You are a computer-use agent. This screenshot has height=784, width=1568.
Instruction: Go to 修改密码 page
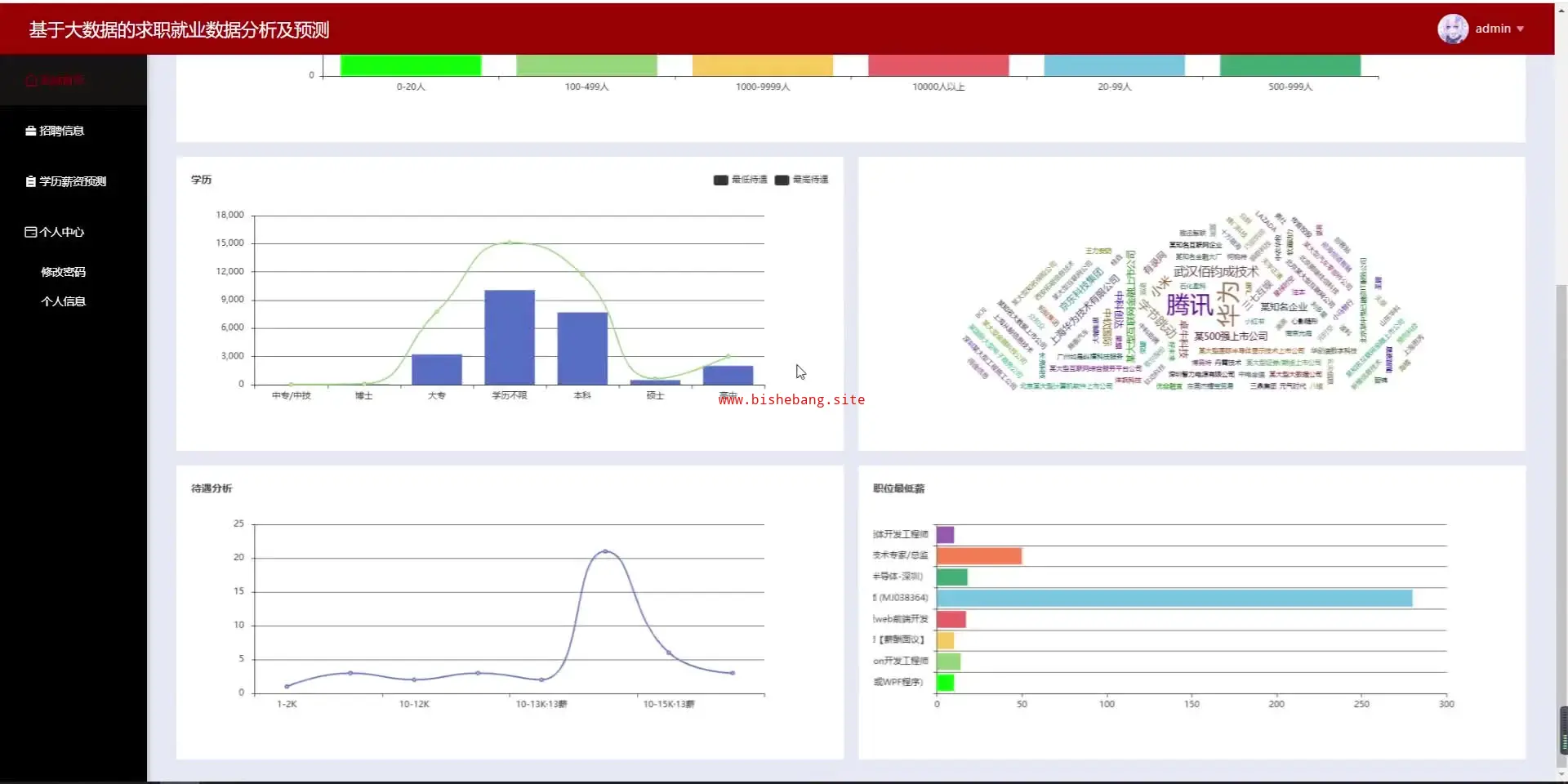pyautogui.click(x=64, y=272)
